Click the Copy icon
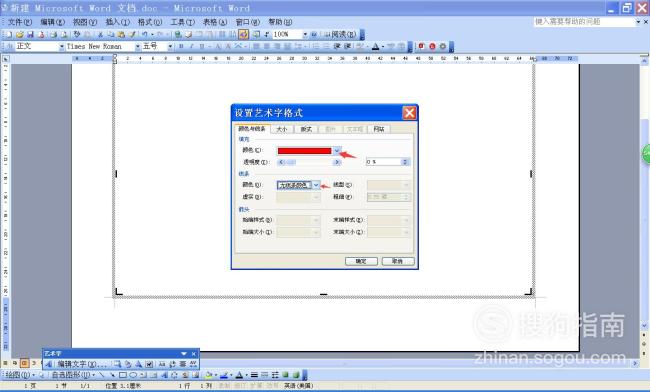Screen dimensions: 650x392 111,34
